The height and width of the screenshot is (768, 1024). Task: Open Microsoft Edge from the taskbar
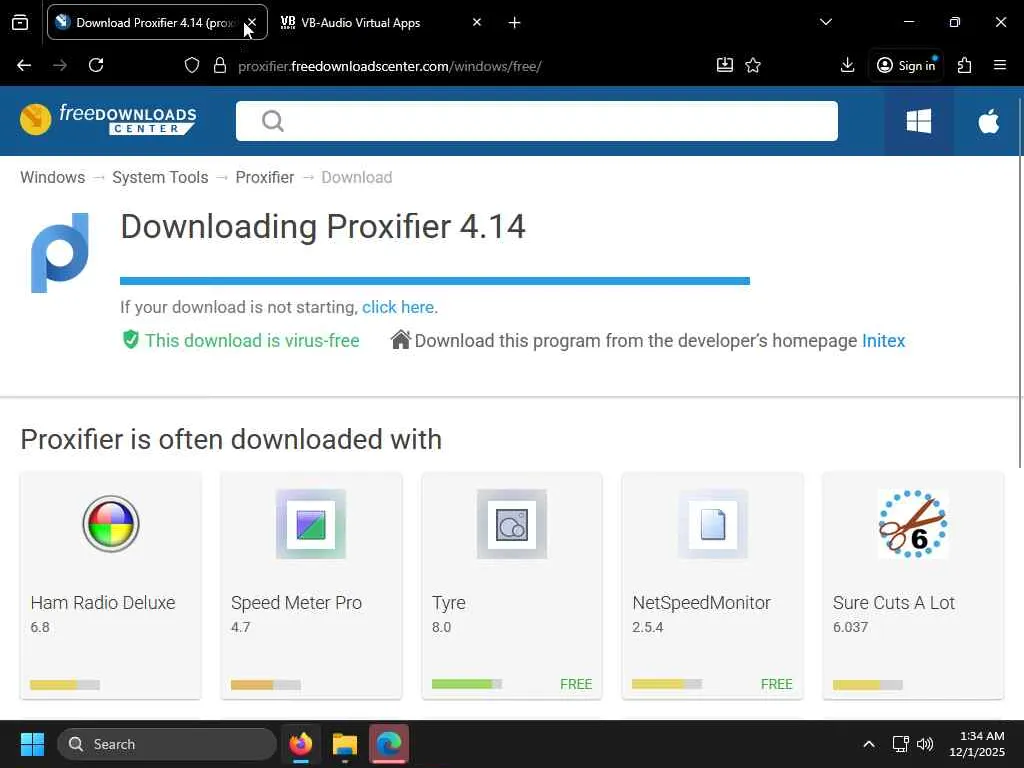pyautogui.click(x=389, y=744)
